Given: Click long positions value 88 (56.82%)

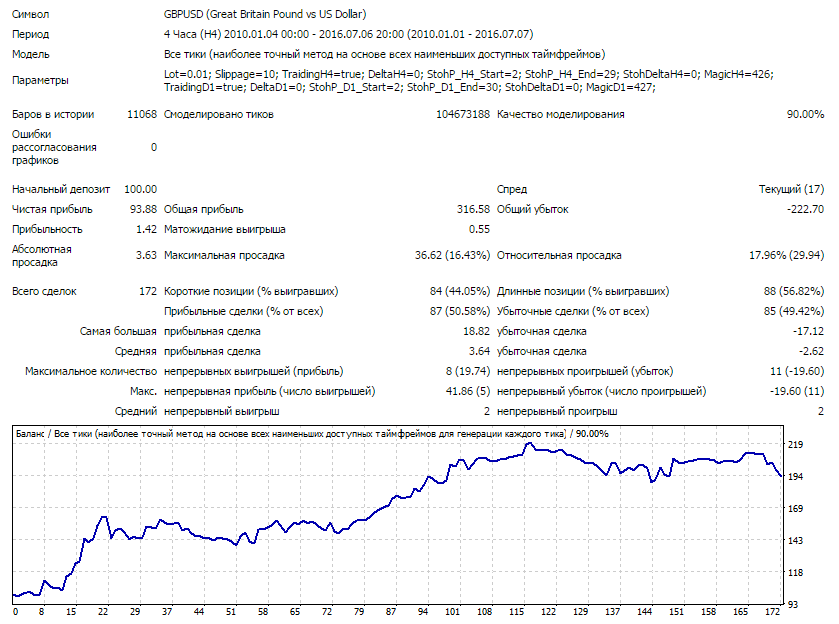Looking at the screenshot, I should click(794, 291).
